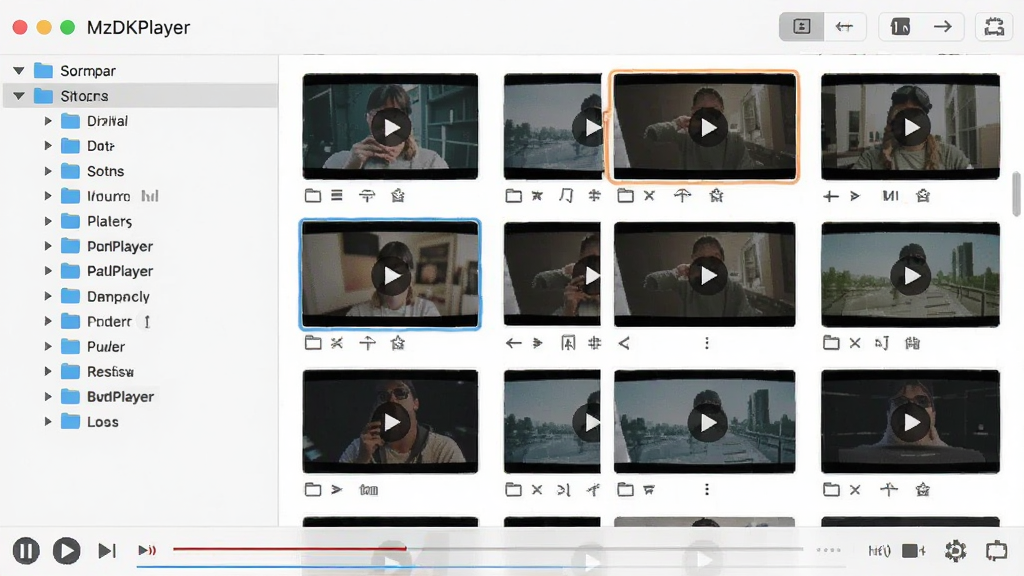Screen dimensions: 1024x576
Task: Click the scissors icon under the blue-outlined thumbnail
Action: [337, 343]
